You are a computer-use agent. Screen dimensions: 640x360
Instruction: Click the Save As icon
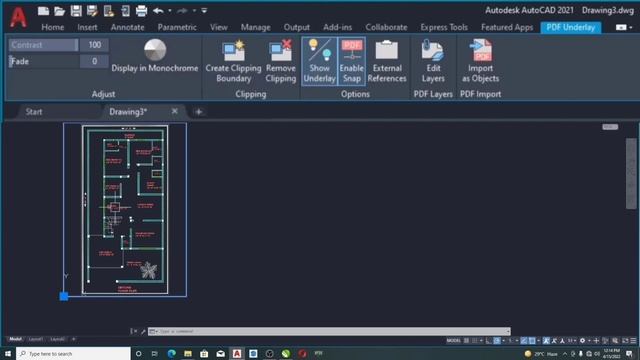[x=92, y=11]
